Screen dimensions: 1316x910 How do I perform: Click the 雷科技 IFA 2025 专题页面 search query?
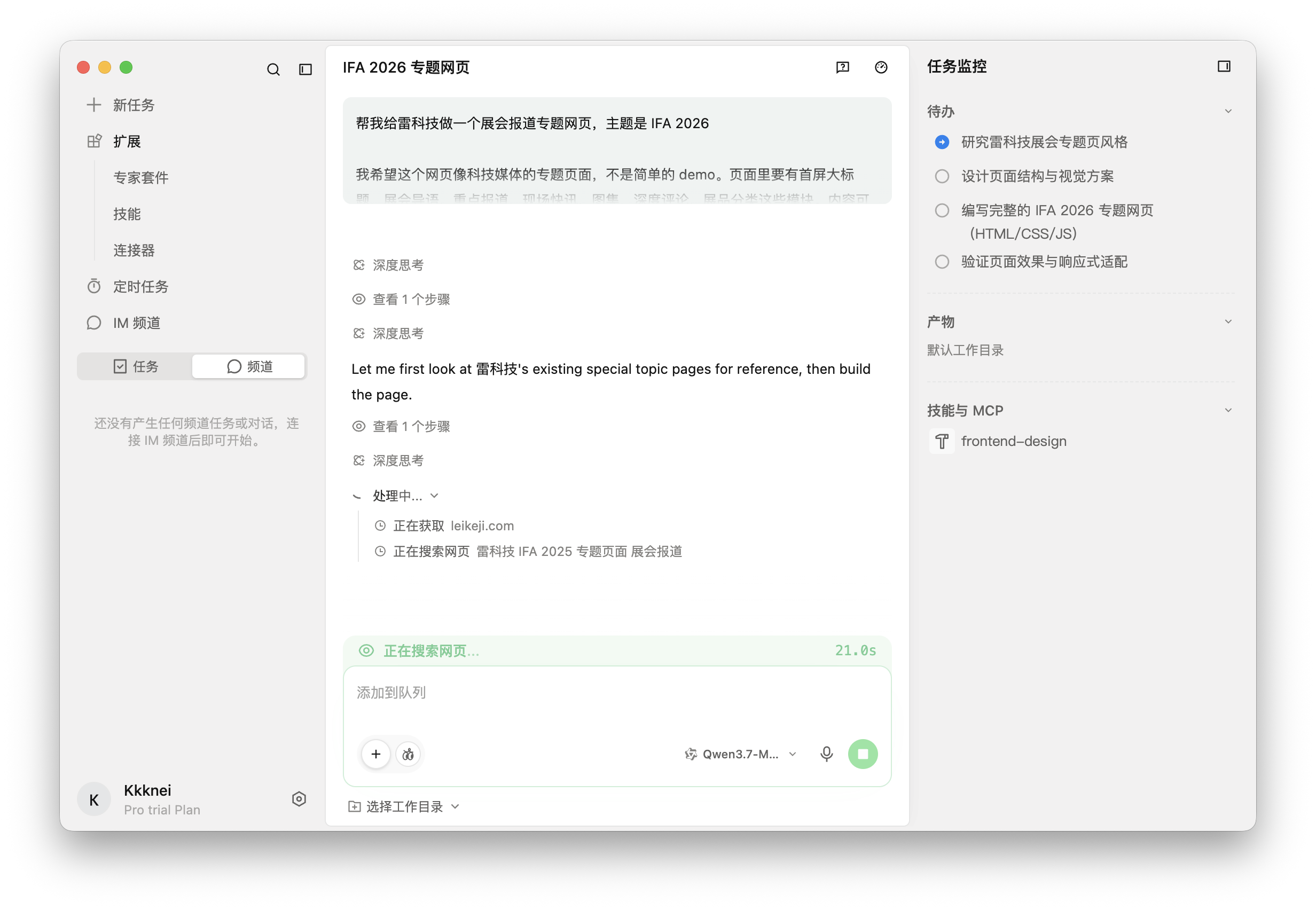click(x=579, y=551)
